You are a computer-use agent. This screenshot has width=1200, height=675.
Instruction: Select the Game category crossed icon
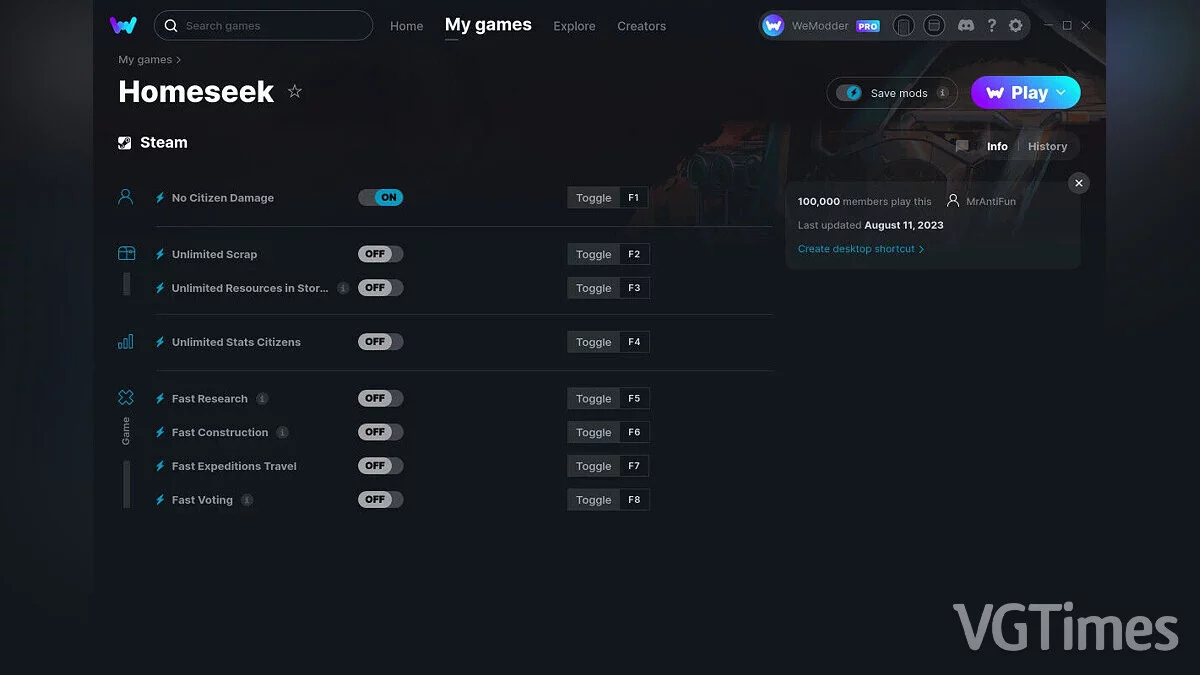(125, 397)
